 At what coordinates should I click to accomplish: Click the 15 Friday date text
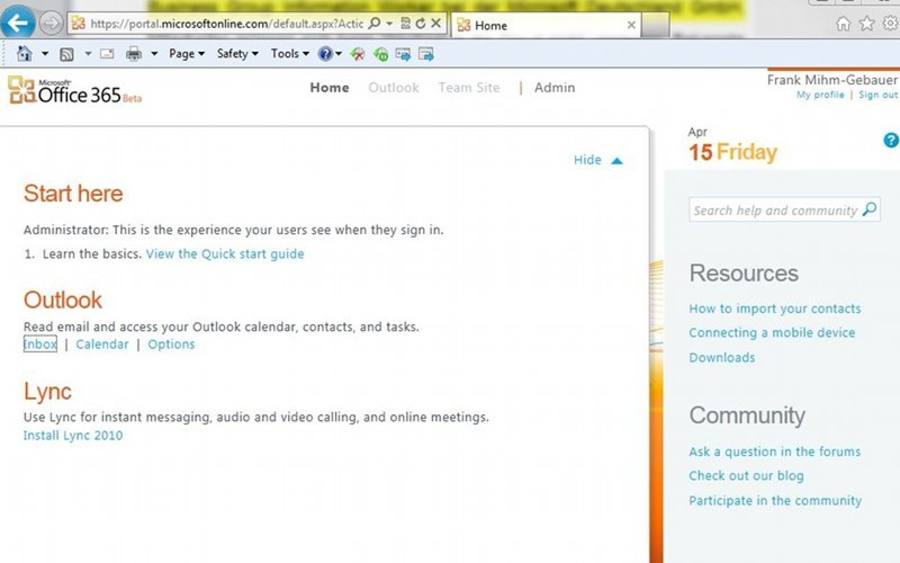pos(733,152)
